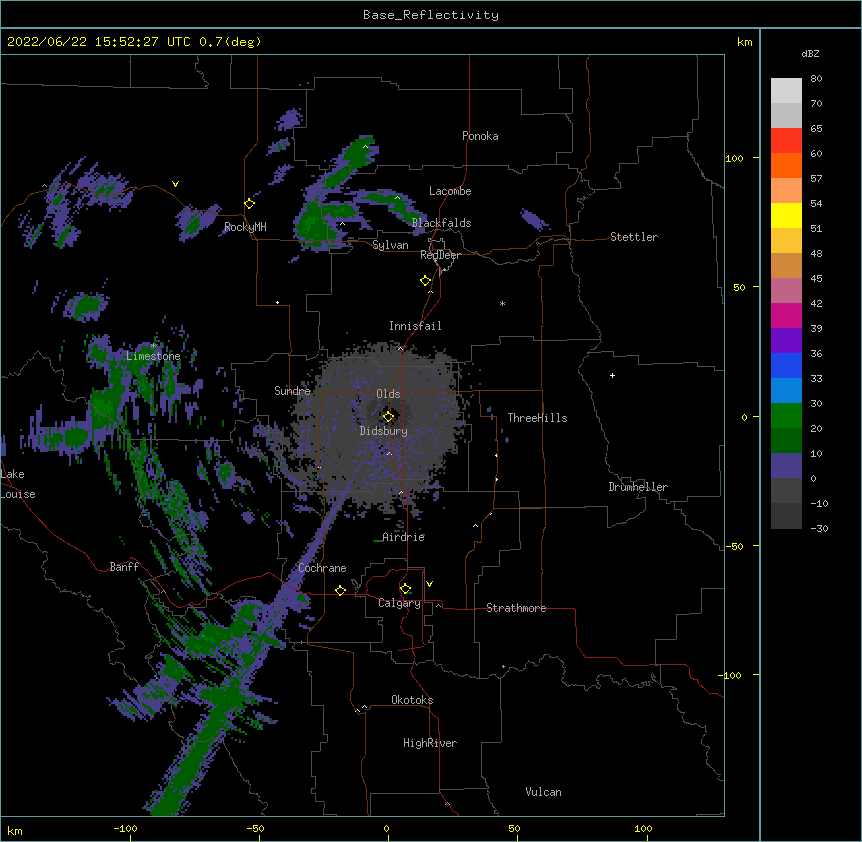Select the yellow swatch in the dBZ legend
Image resolution: width=862 pixels, height=842 pixels.
click(x=786, y=215)
